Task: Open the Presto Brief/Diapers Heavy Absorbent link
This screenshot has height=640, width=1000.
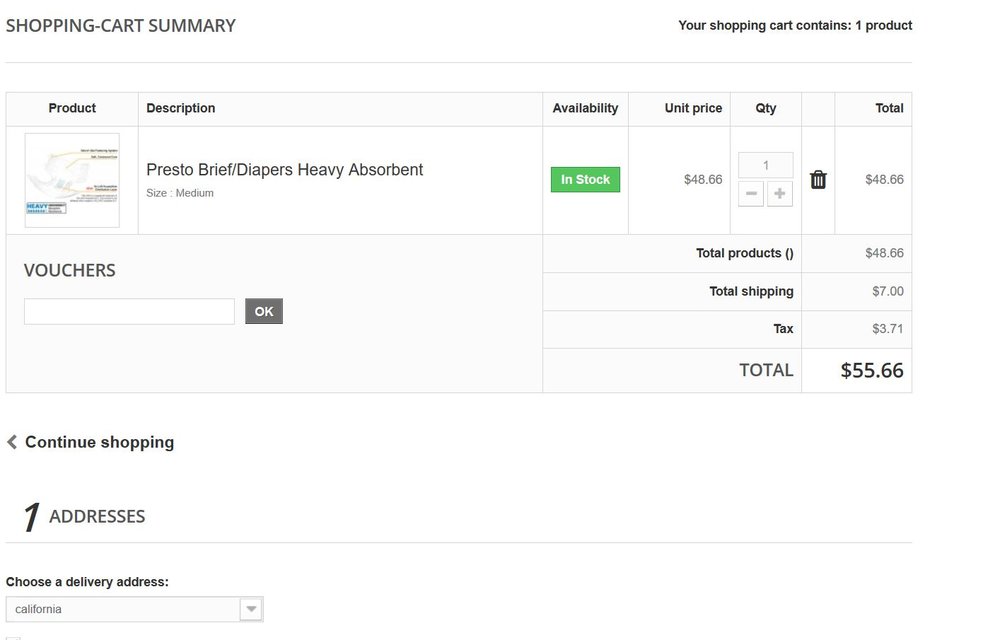Action: [285, 170]
